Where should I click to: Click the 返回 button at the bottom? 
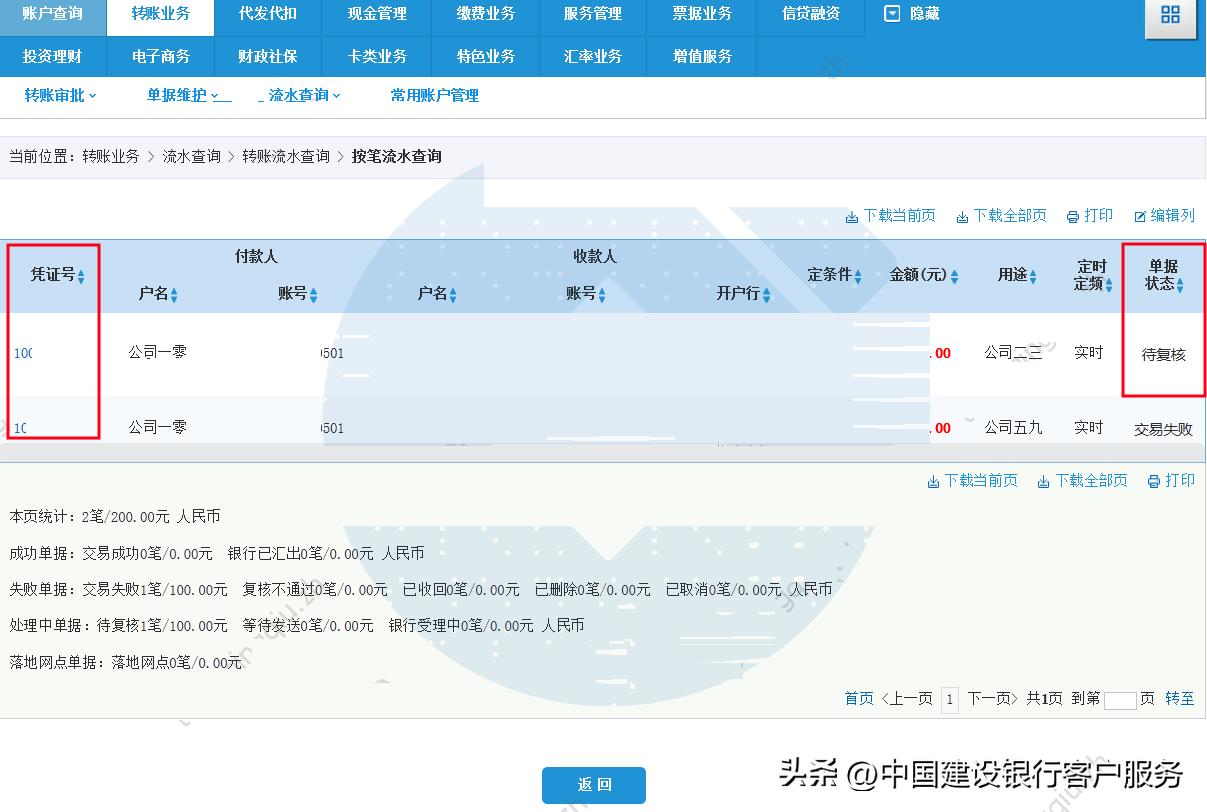(x=593, y=785)
